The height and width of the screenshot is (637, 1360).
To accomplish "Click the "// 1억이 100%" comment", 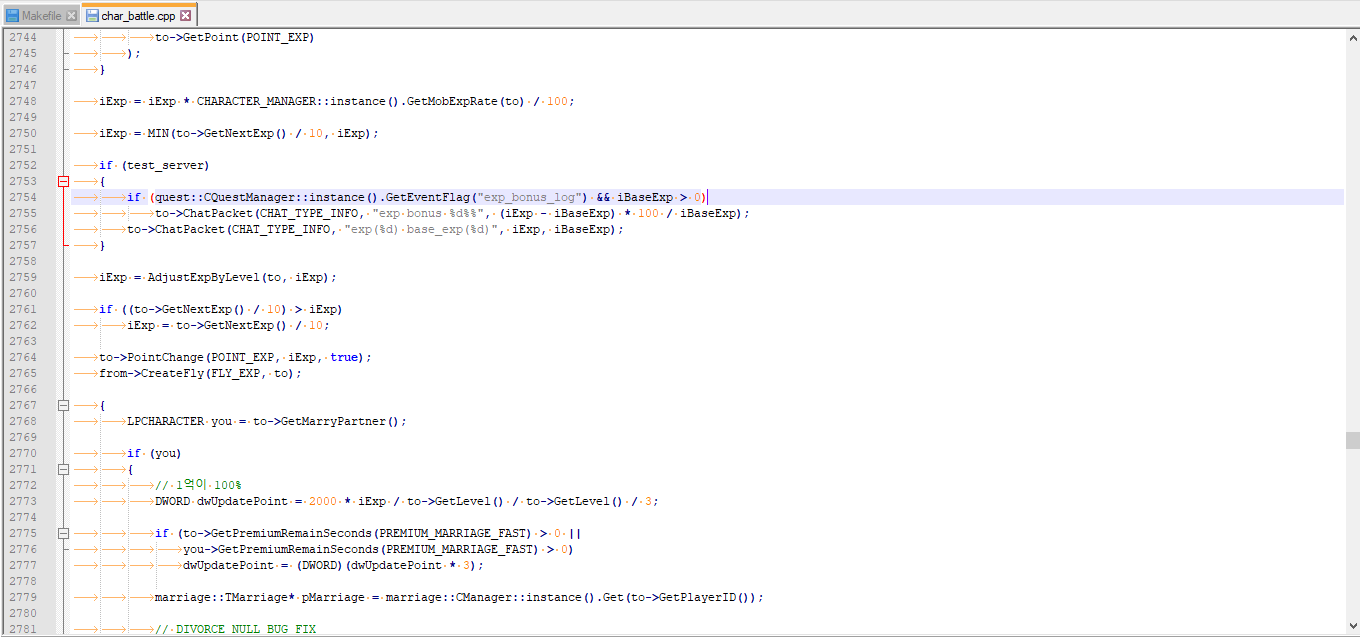I will coord(198,485).
